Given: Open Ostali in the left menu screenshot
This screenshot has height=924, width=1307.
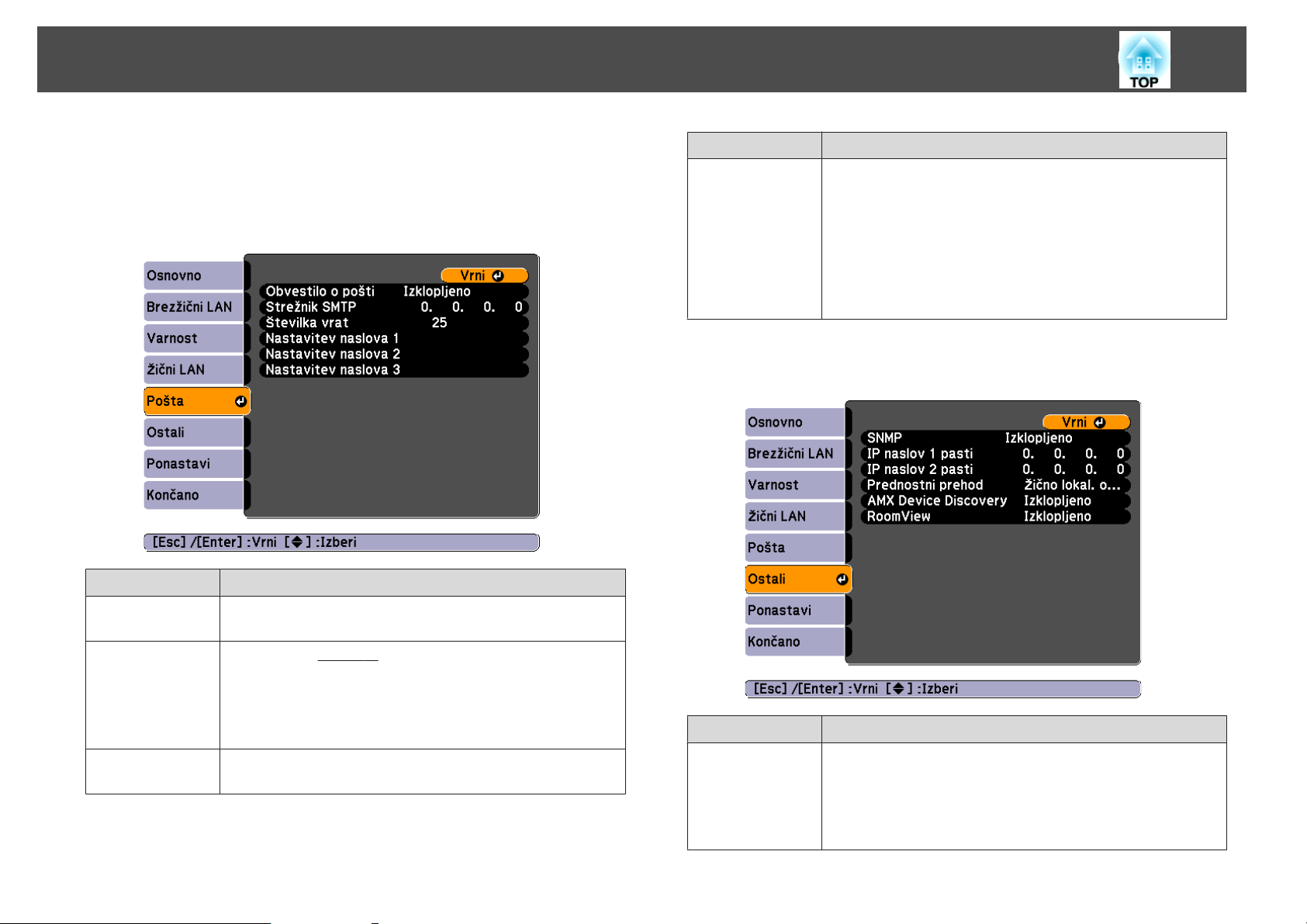Looking at the screenshot, I should [194, 432].
